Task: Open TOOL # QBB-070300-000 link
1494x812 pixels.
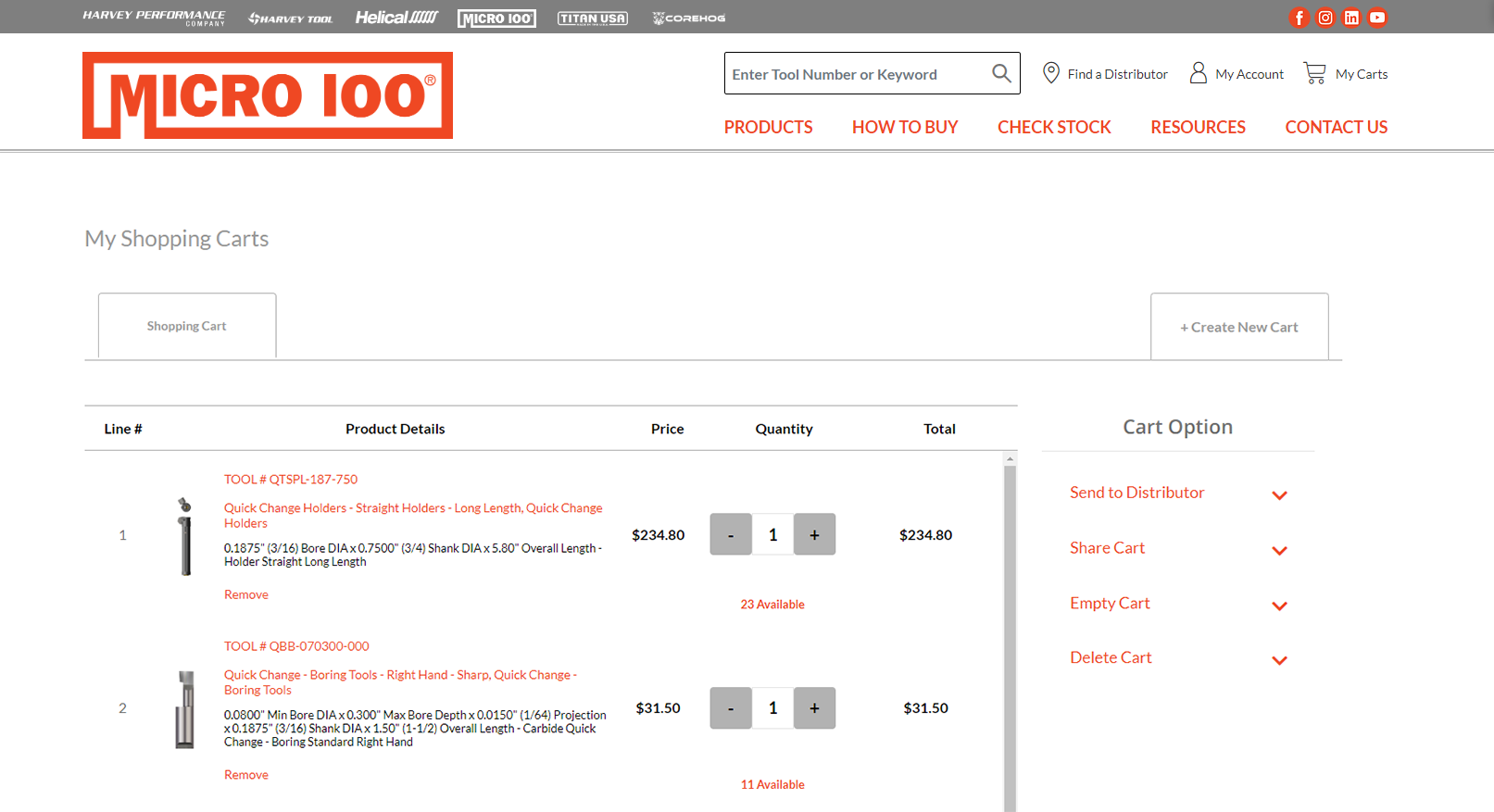Action: click(x=296, y=646)
